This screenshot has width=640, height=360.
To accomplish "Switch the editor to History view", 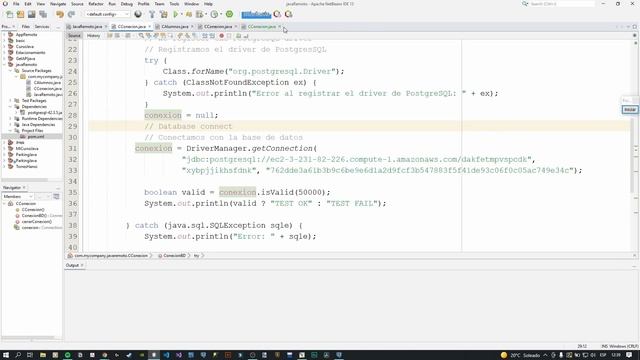I will point(93,36).
